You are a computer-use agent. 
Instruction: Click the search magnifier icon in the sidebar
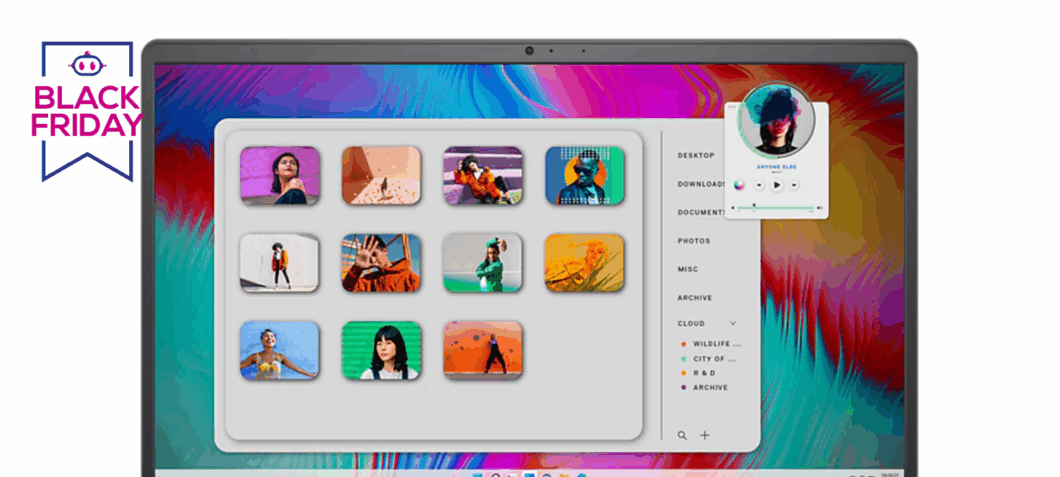[x=682, y=435]
